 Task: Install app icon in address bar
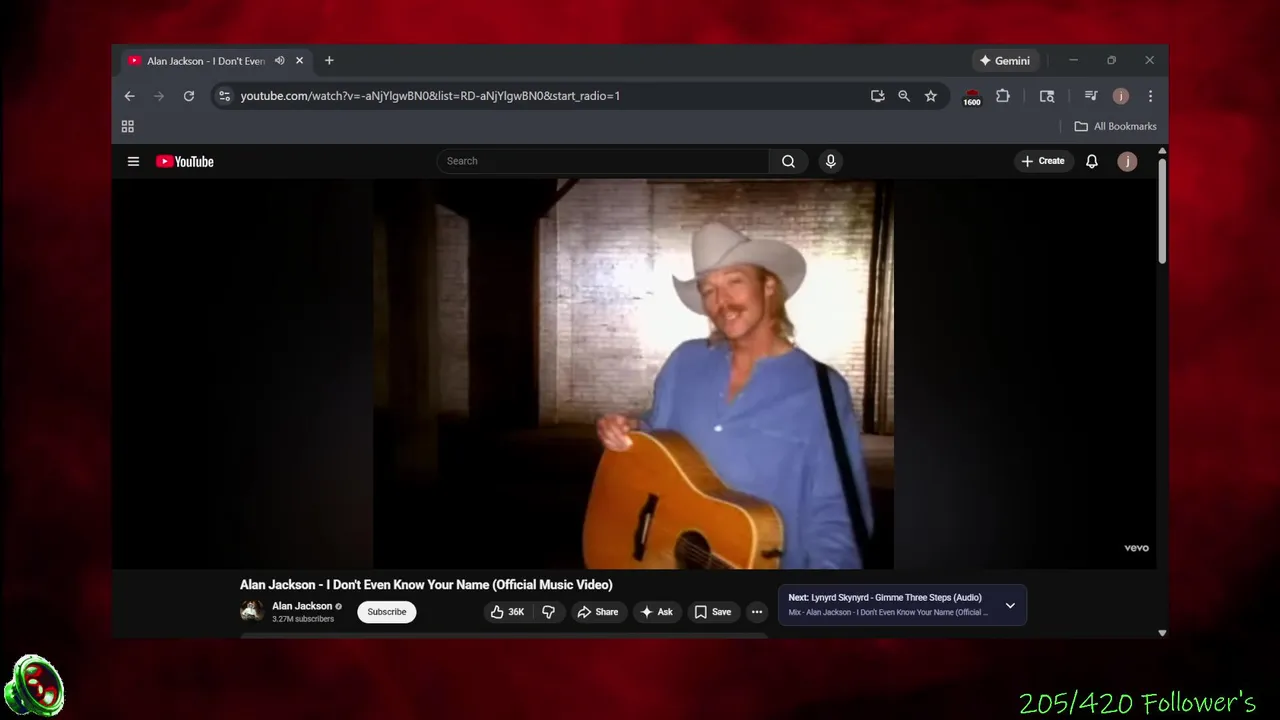877,96
